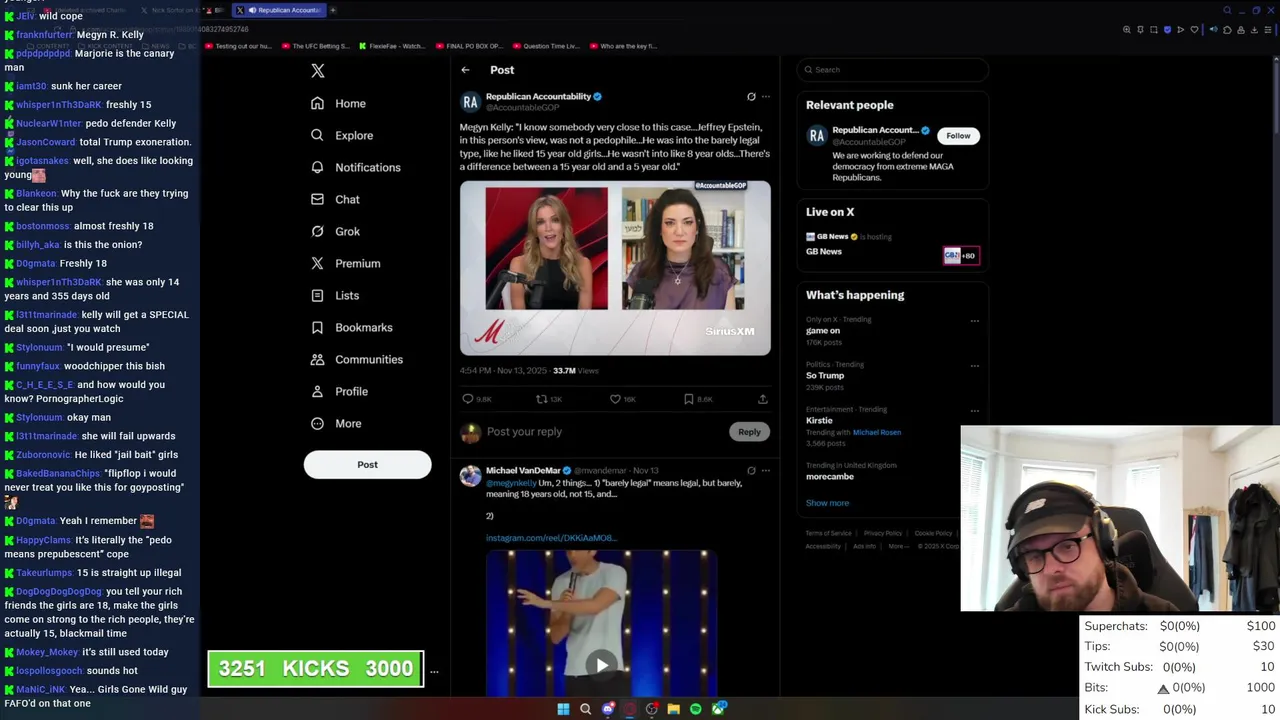Open Michael VanDeMar's profile name

(x=523, y=470)
